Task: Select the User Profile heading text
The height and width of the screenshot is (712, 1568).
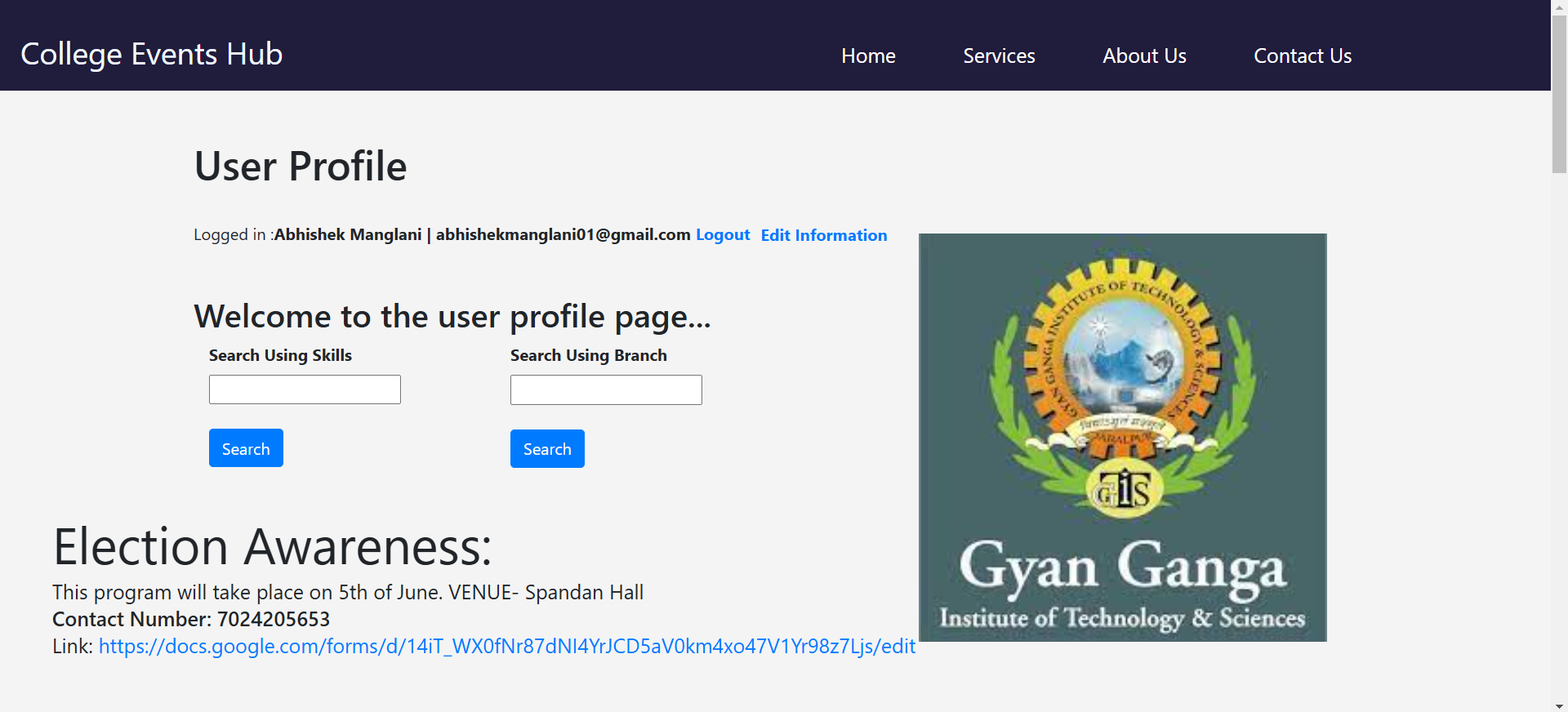Action: 301,167
